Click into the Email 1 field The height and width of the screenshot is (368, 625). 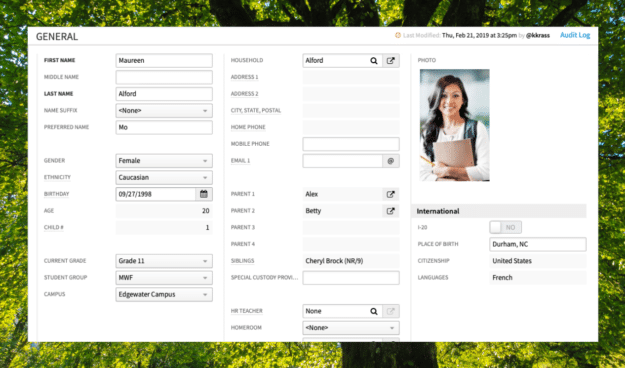[x=342, y=161]
